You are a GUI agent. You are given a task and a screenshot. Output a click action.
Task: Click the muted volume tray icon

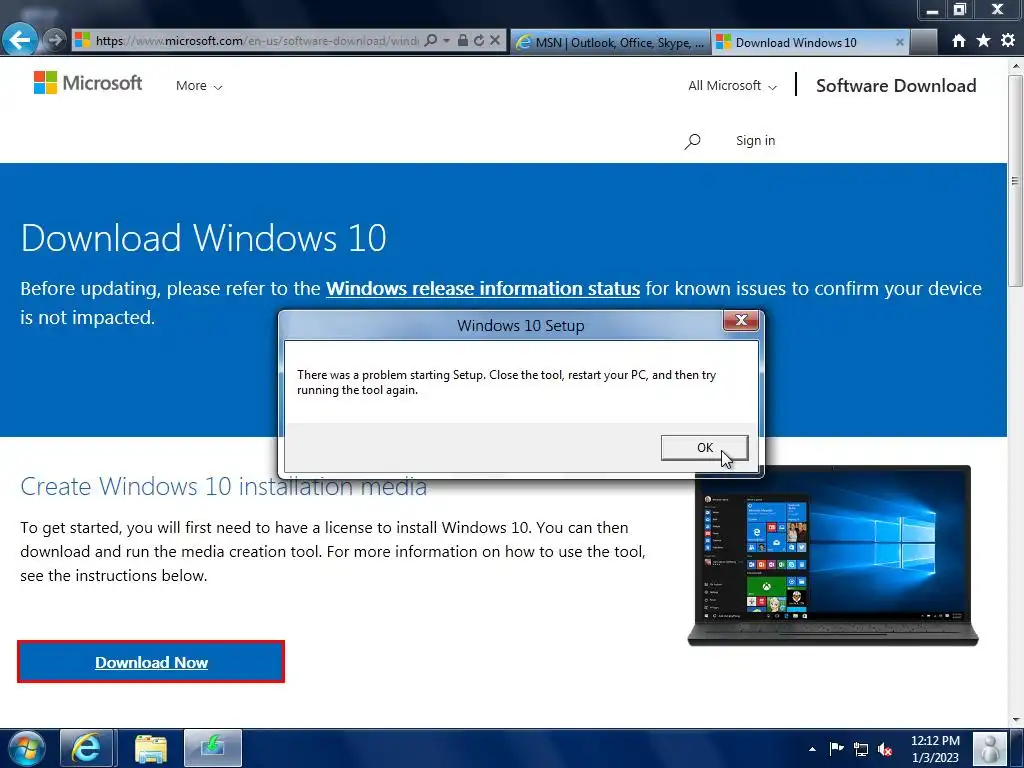pos(886,749)
